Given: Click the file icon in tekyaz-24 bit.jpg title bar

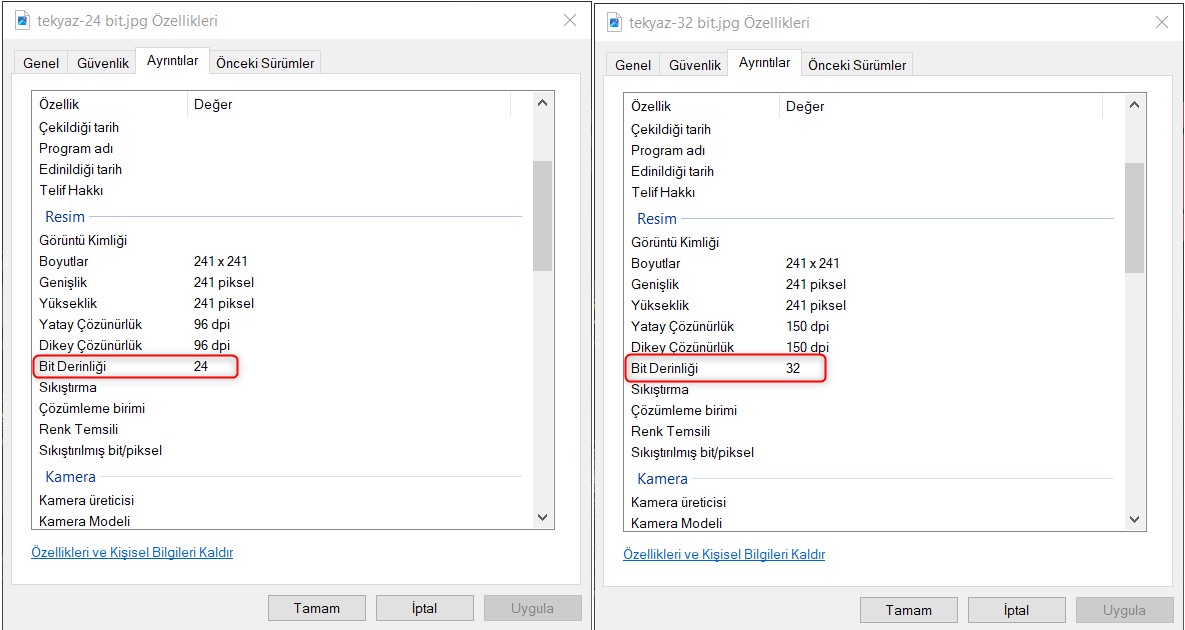Looking at the screenshot, I should (x=23, y=21).
